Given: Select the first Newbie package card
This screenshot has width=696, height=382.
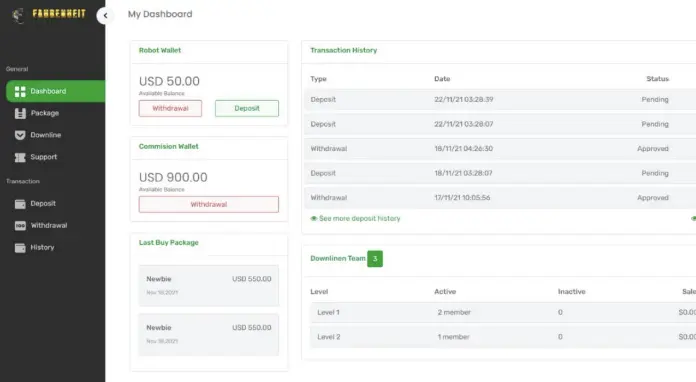Looking at the screenshot, I should 209,286.
